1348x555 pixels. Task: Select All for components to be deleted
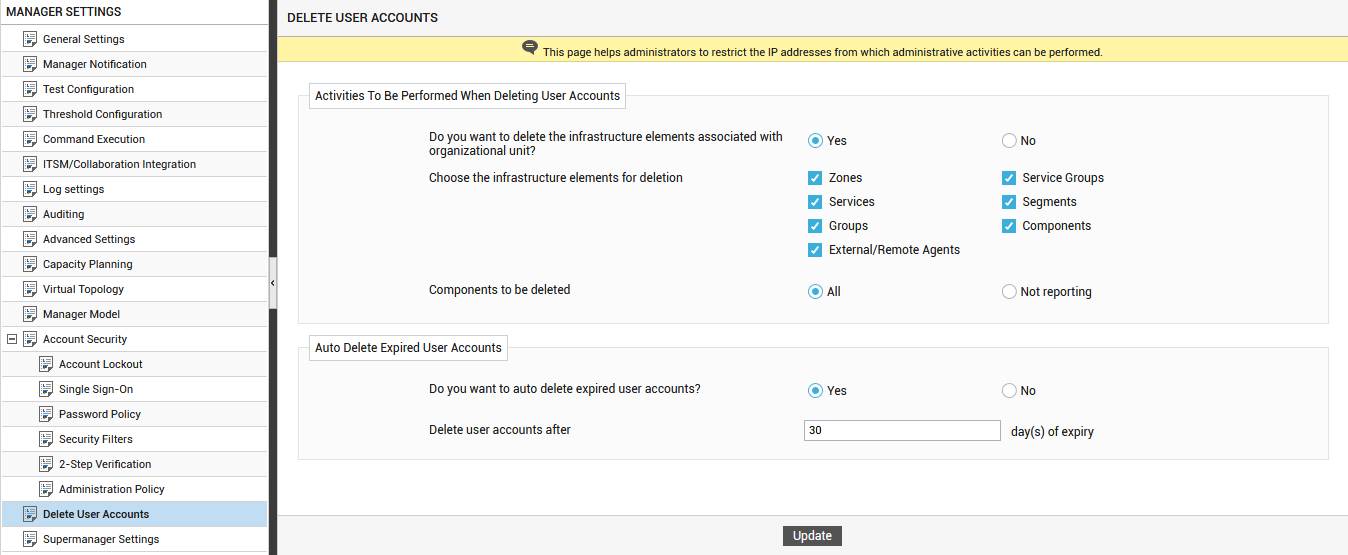pos(815,292)
